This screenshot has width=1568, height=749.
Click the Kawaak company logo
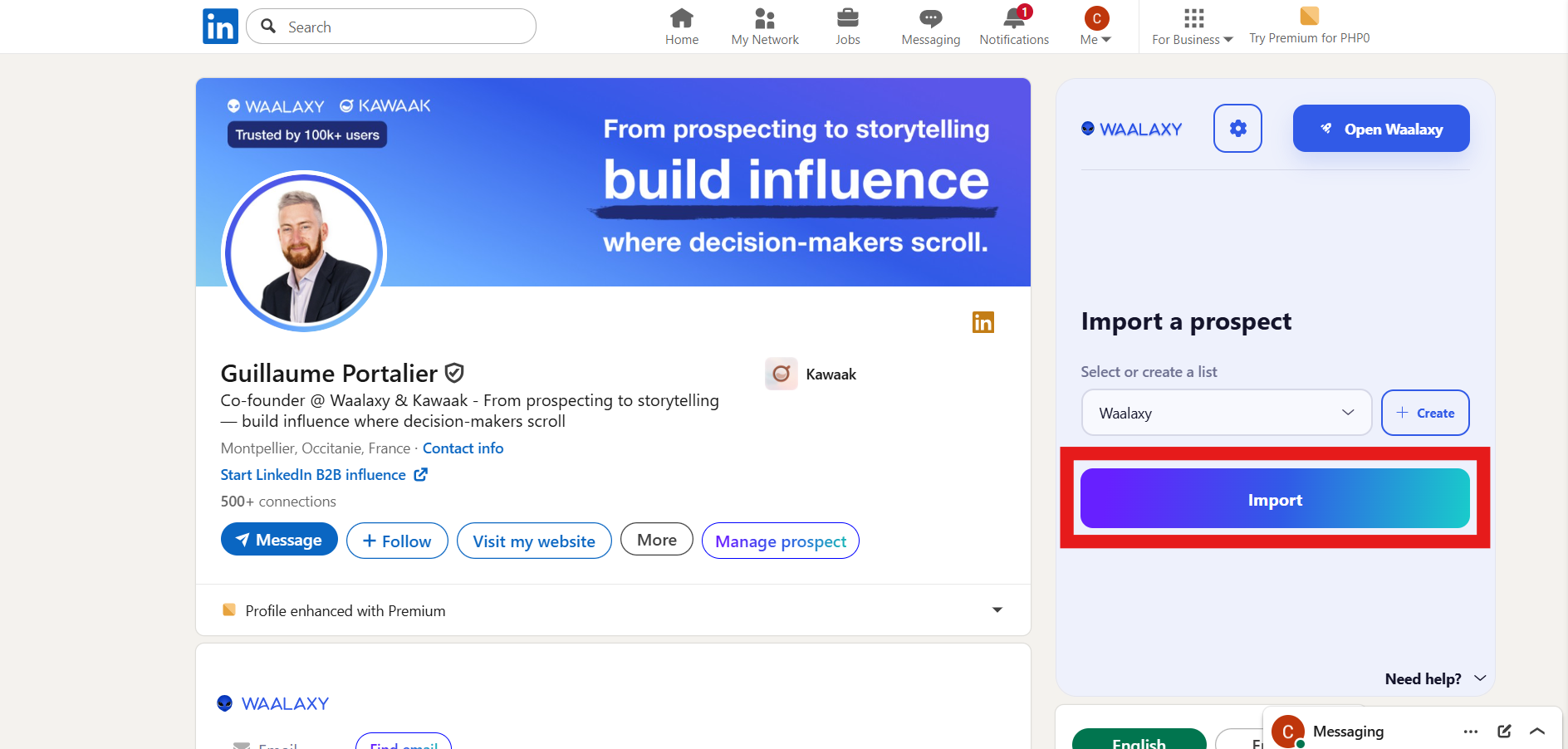coord(781,374)
